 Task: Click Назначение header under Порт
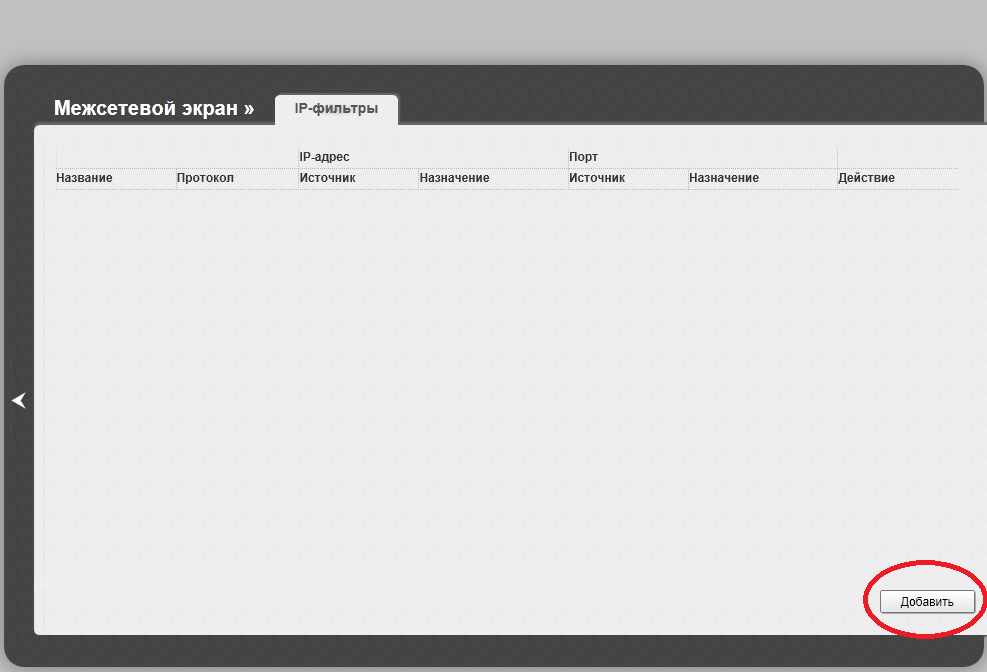click(724, 178)
